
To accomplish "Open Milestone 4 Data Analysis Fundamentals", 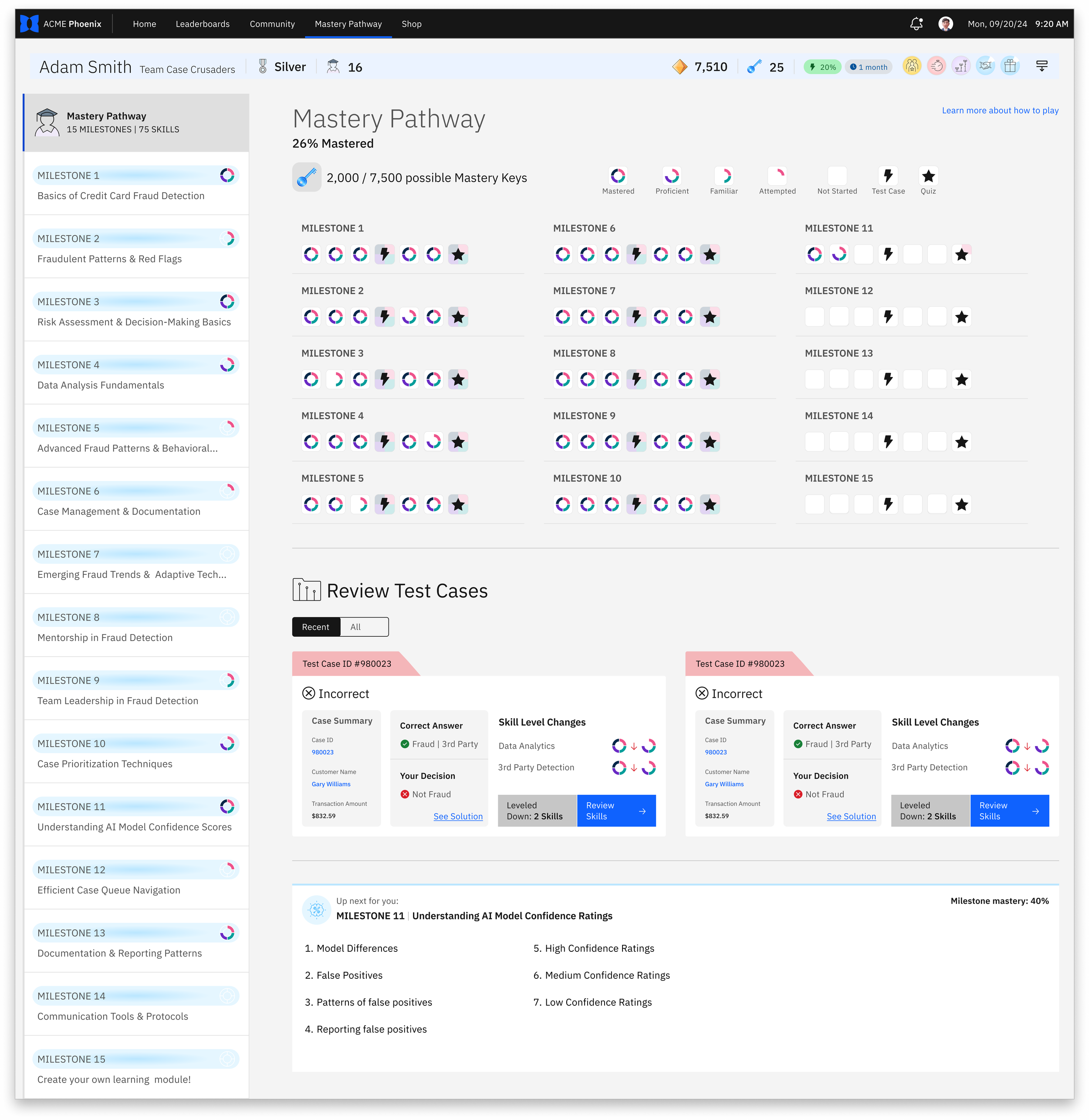I will pyautogui.click(x=135, y=374).
